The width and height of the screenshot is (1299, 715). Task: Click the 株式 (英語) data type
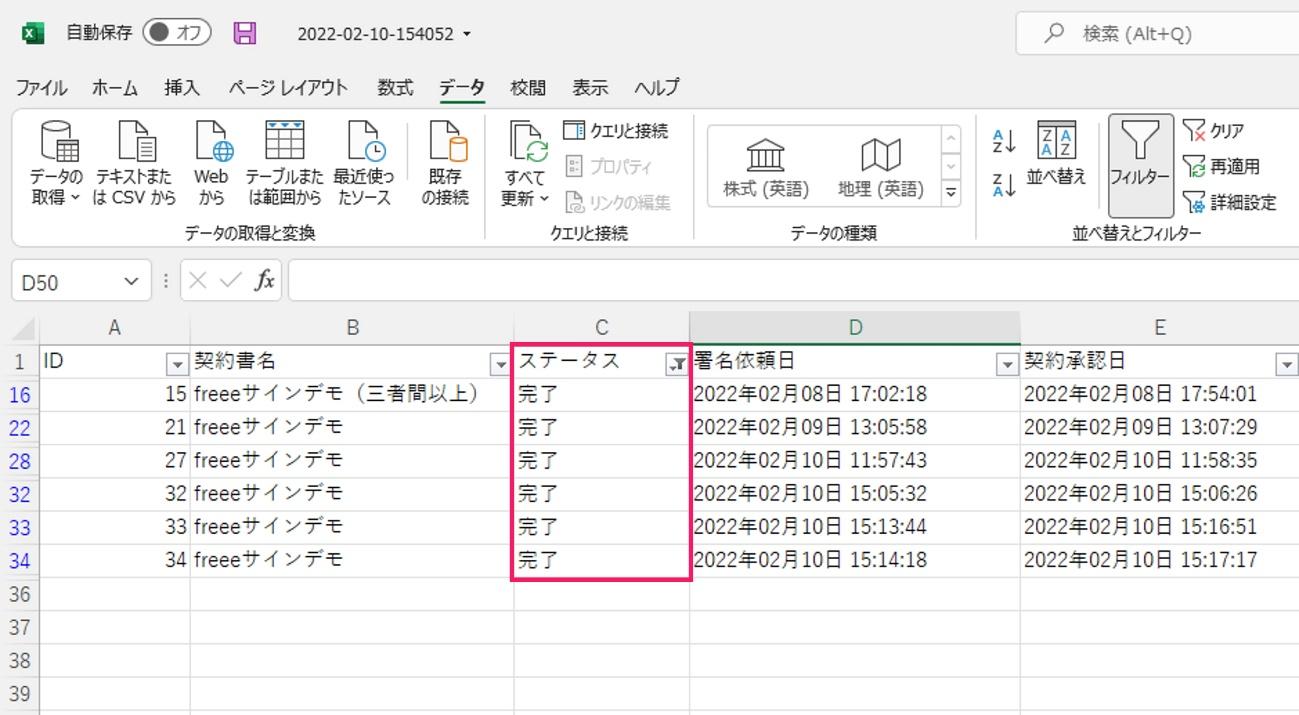coord(766,168)
